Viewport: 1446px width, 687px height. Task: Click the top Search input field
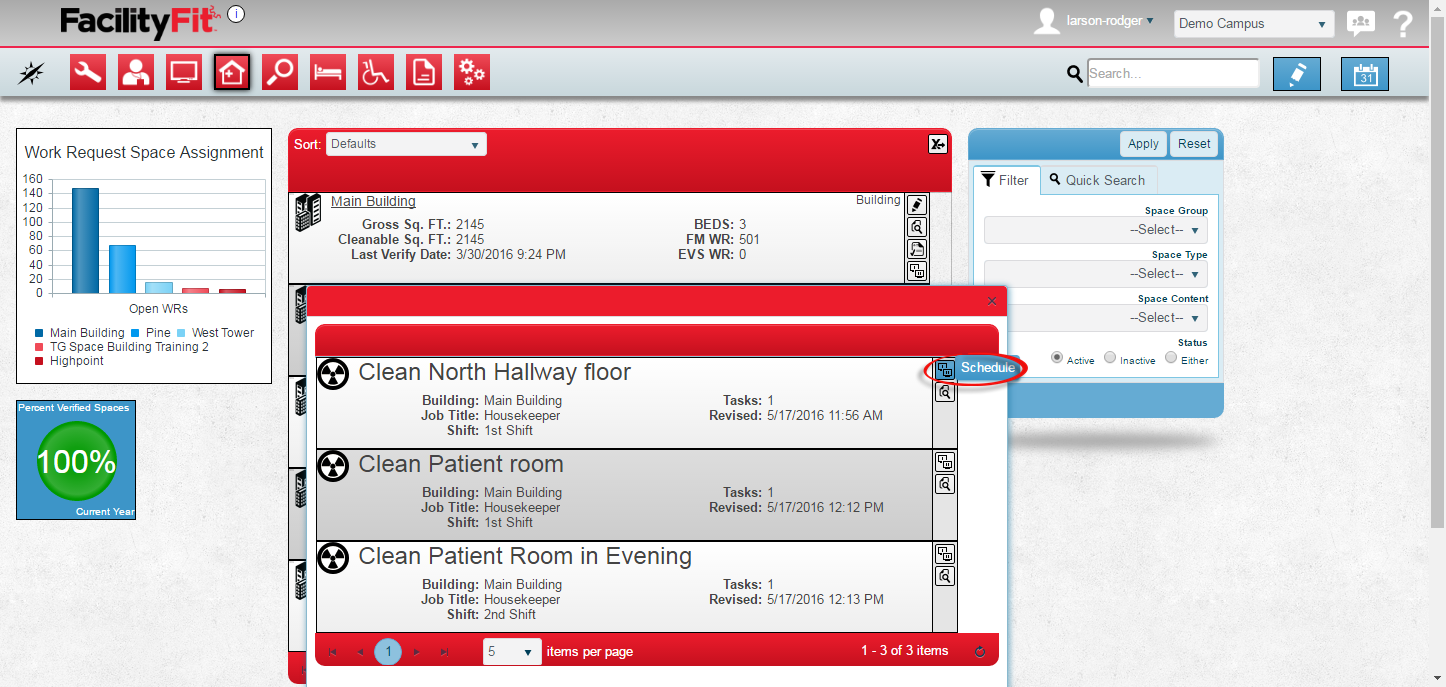(1172, 73)
